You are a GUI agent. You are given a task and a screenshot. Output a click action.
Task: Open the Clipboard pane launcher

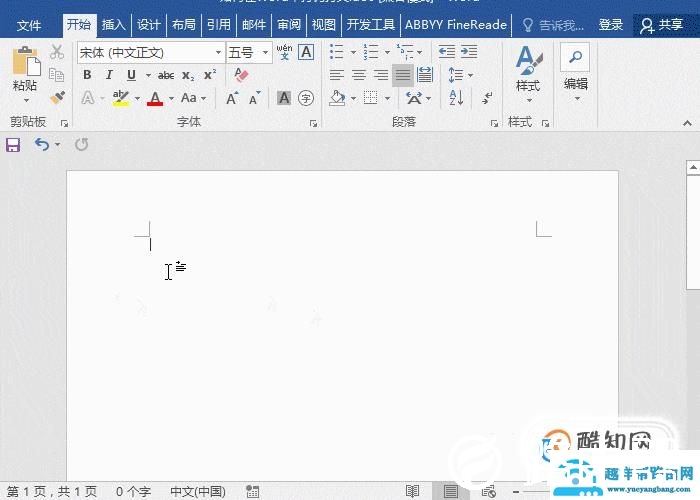coord(65,124)
